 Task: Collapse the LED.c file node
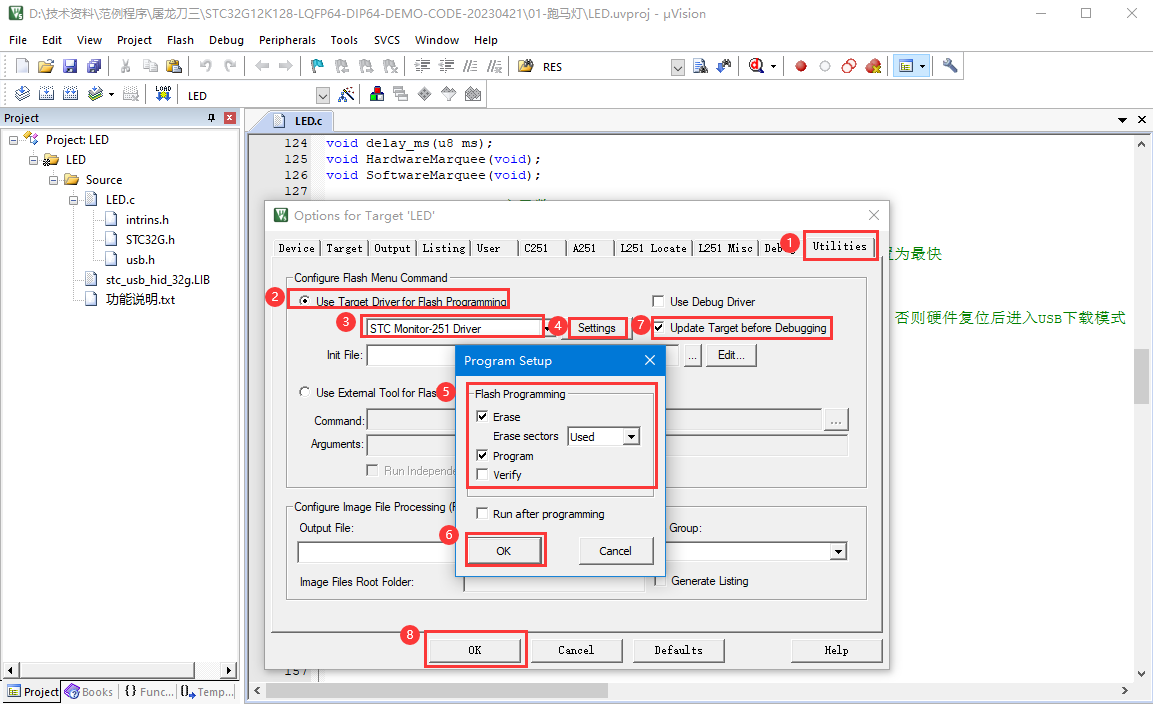(74, 200)
